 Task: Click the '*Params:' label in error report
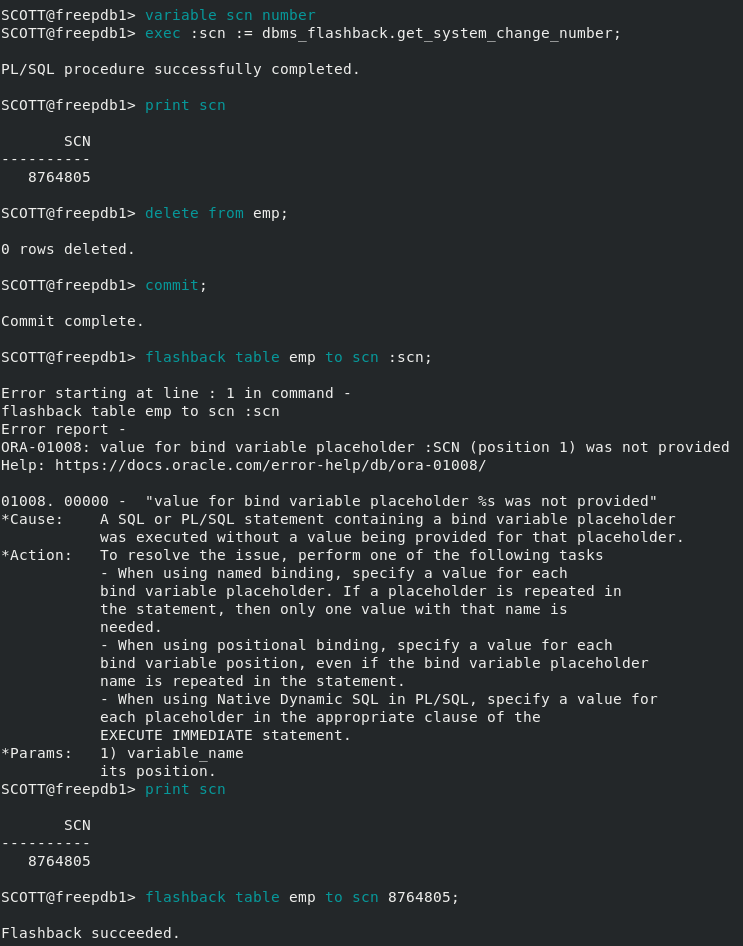[x=36, y=753]
